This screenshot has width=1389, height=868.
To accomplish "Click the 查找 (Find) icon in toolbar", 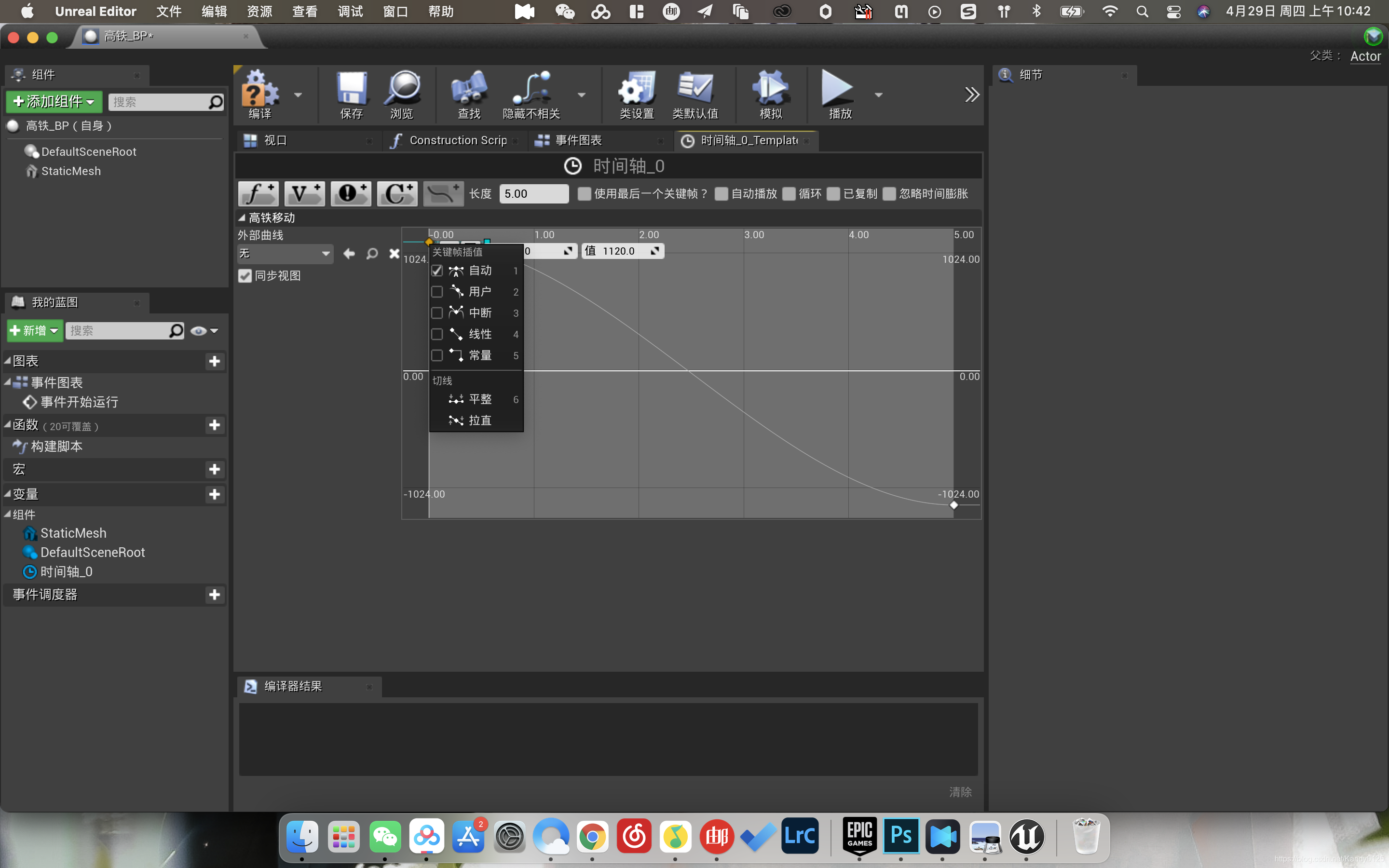I will tap(467, 94).
